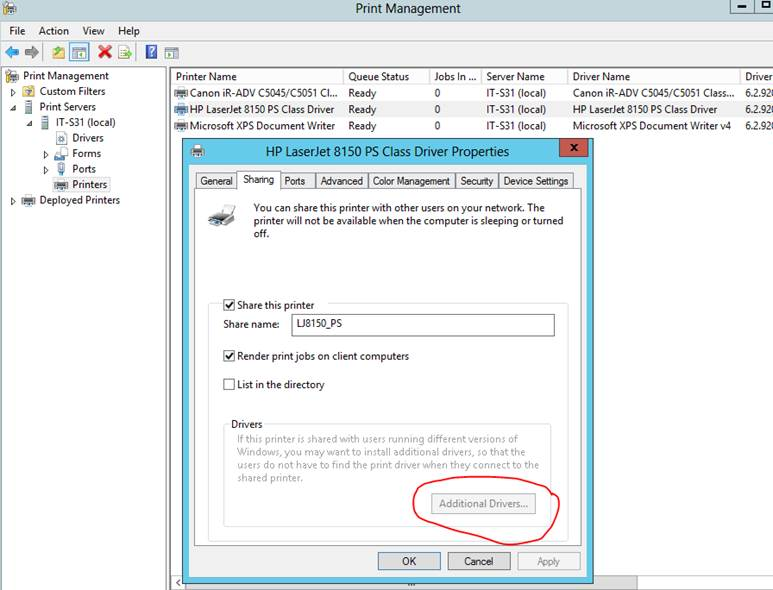This screenshot has width=773, height=590.
Task: Select Print Management root node
Action: (66, 76)
